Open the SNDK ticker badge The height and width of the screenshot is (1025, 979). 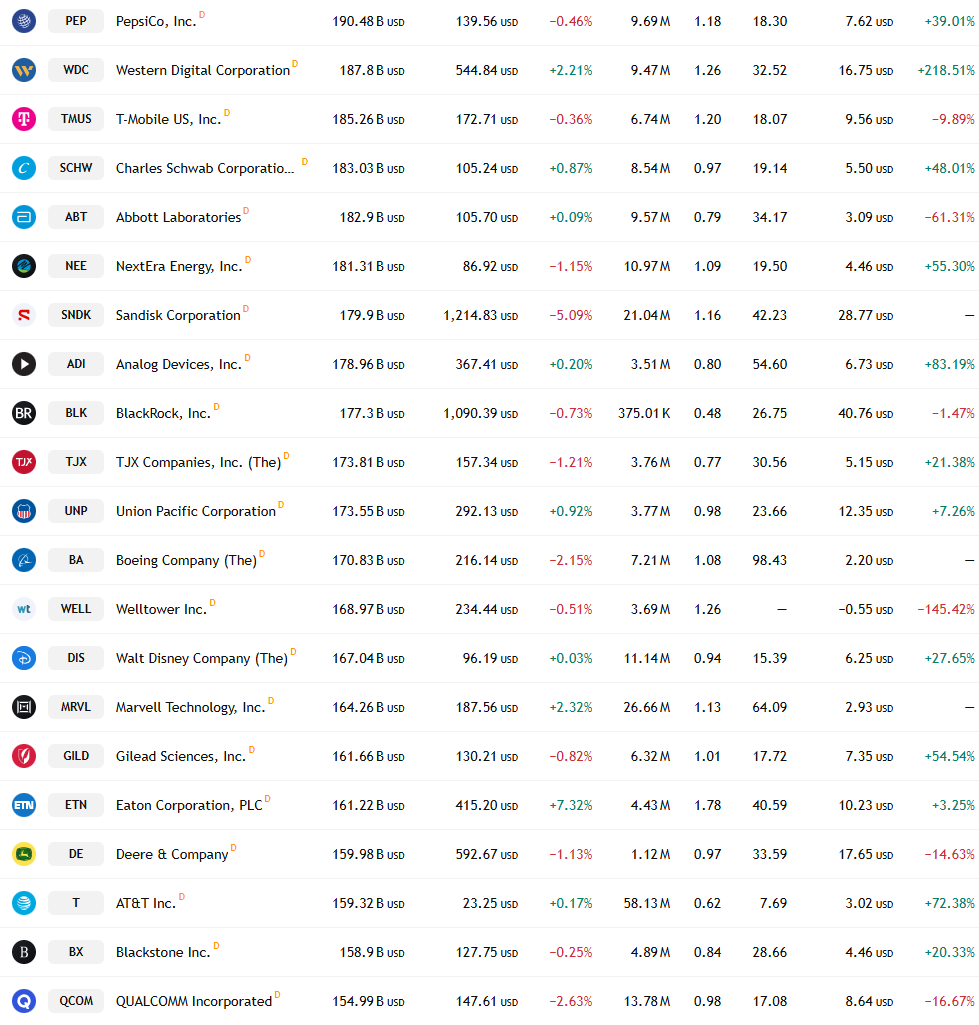coord(76,315)
